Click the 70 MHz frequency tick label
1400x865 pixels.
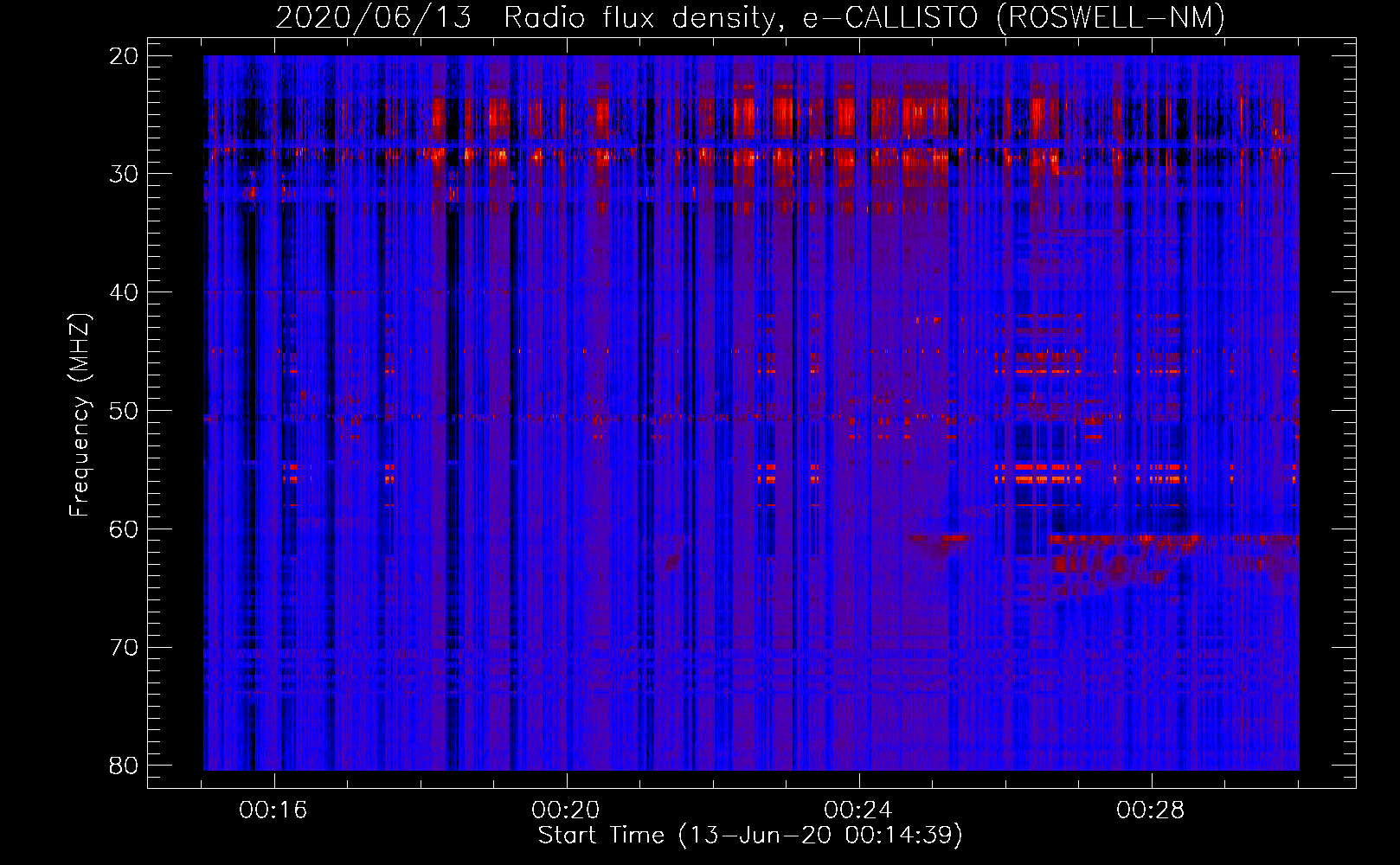(x=125, y=648)
